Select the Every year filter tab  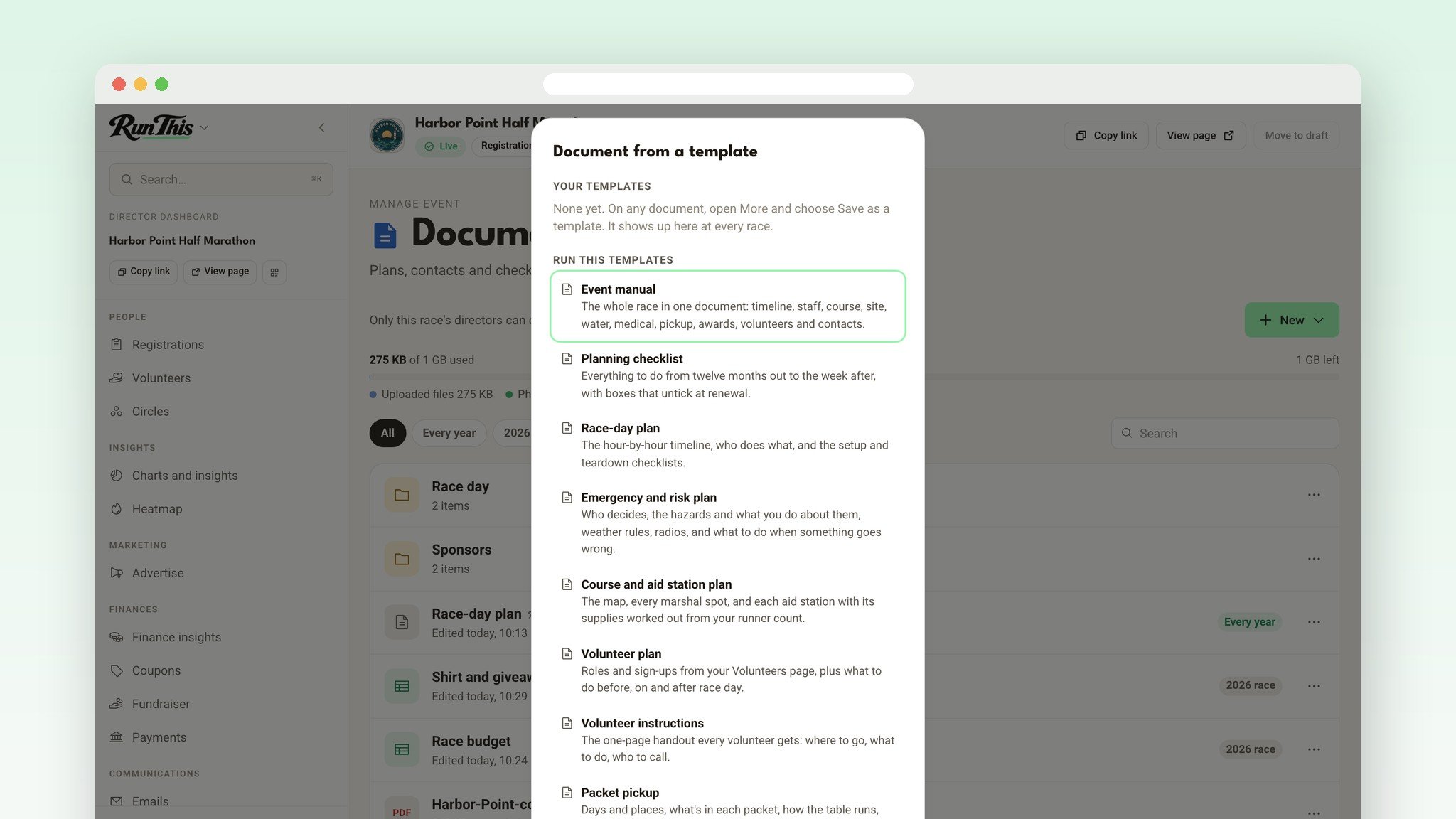449,433
